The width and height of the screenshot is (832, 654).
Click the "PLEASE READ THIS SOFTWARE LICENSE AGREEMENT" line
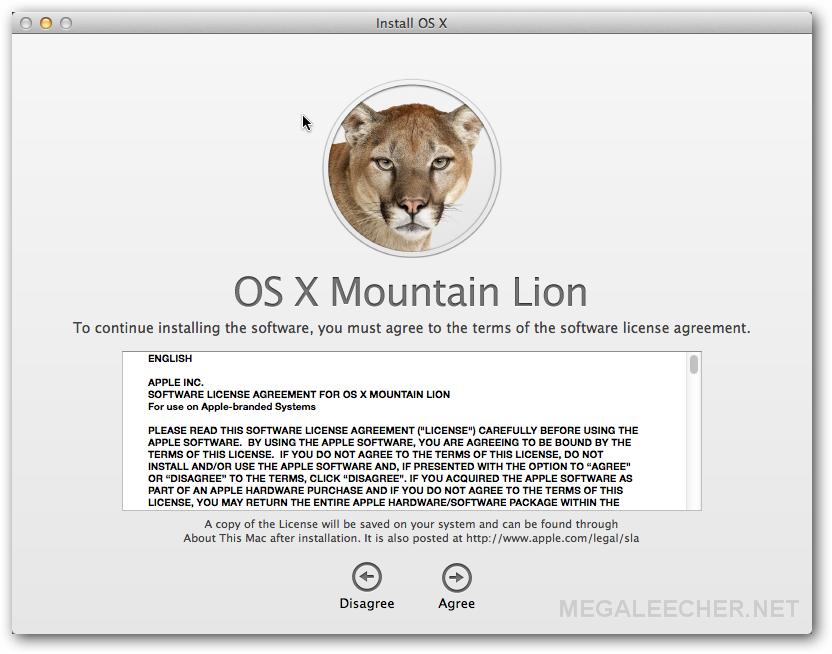click(x=393, y=430)
